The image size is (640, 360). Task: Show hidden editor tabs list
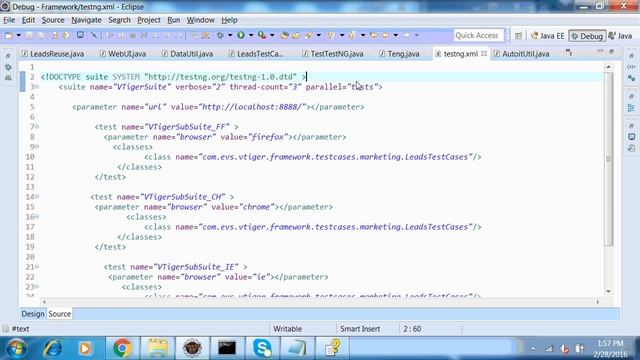tap(569, 52)
